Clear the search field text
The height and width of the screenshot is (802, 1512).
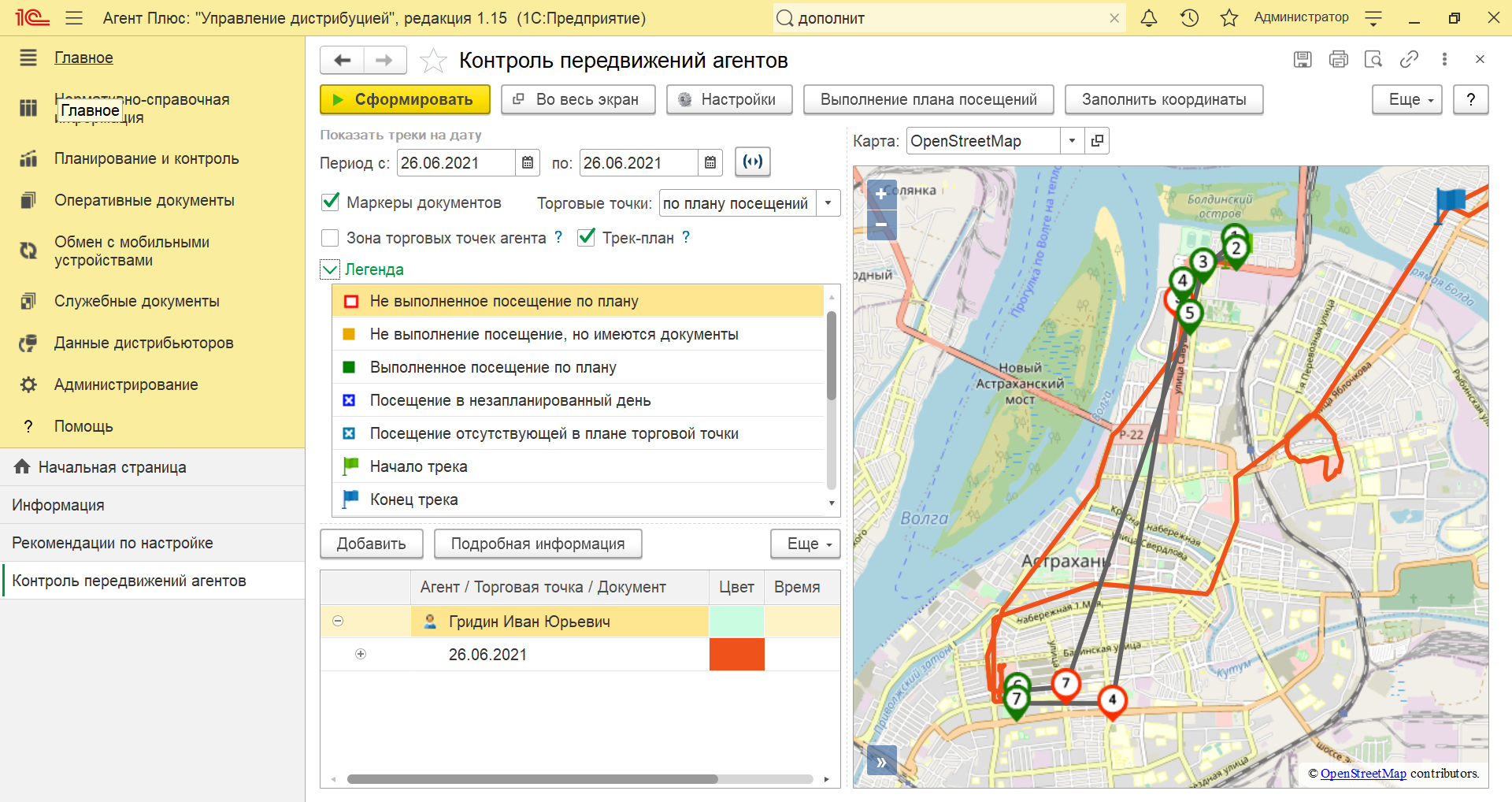(x=1114, y=18)
